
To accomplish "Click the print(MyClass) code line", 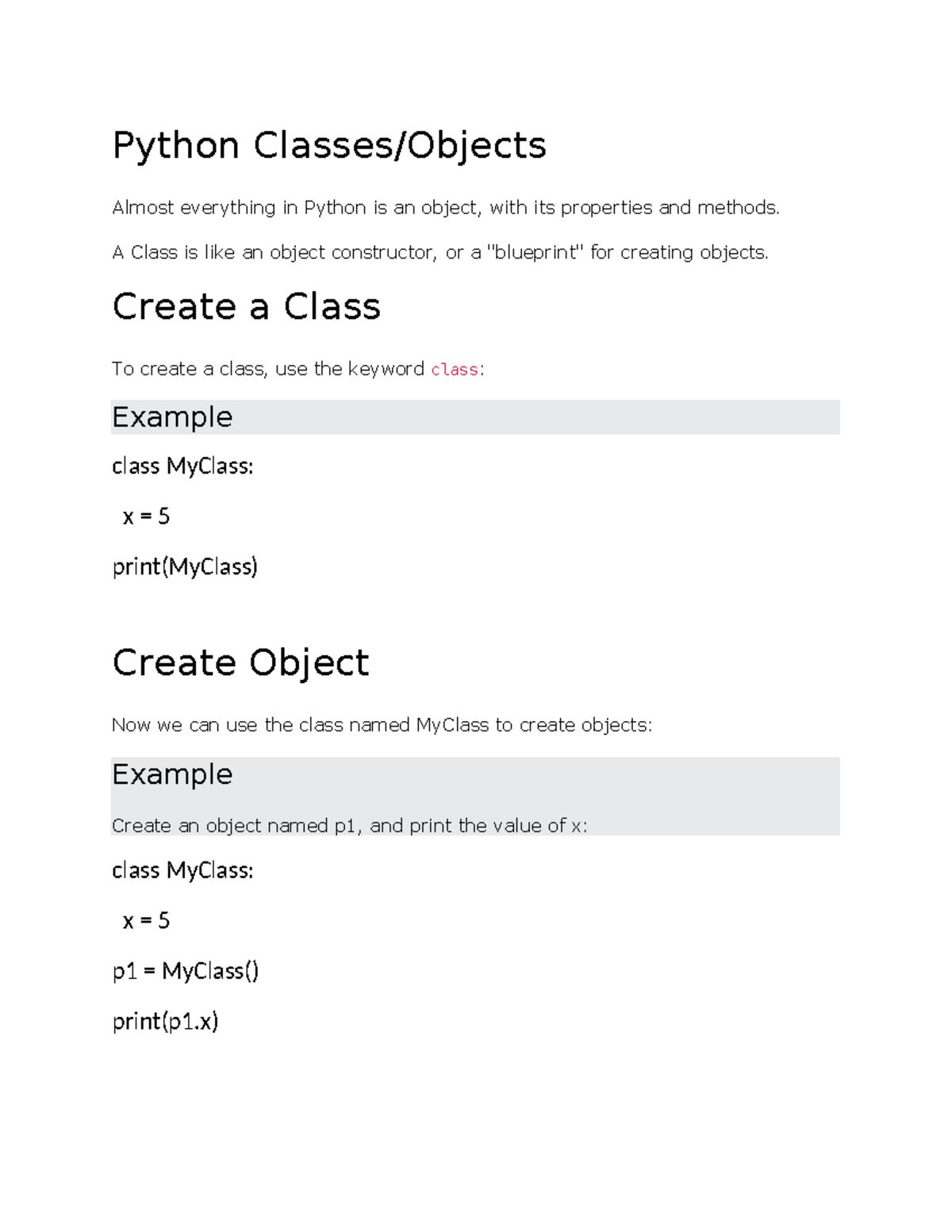I will tap(185, 567).
